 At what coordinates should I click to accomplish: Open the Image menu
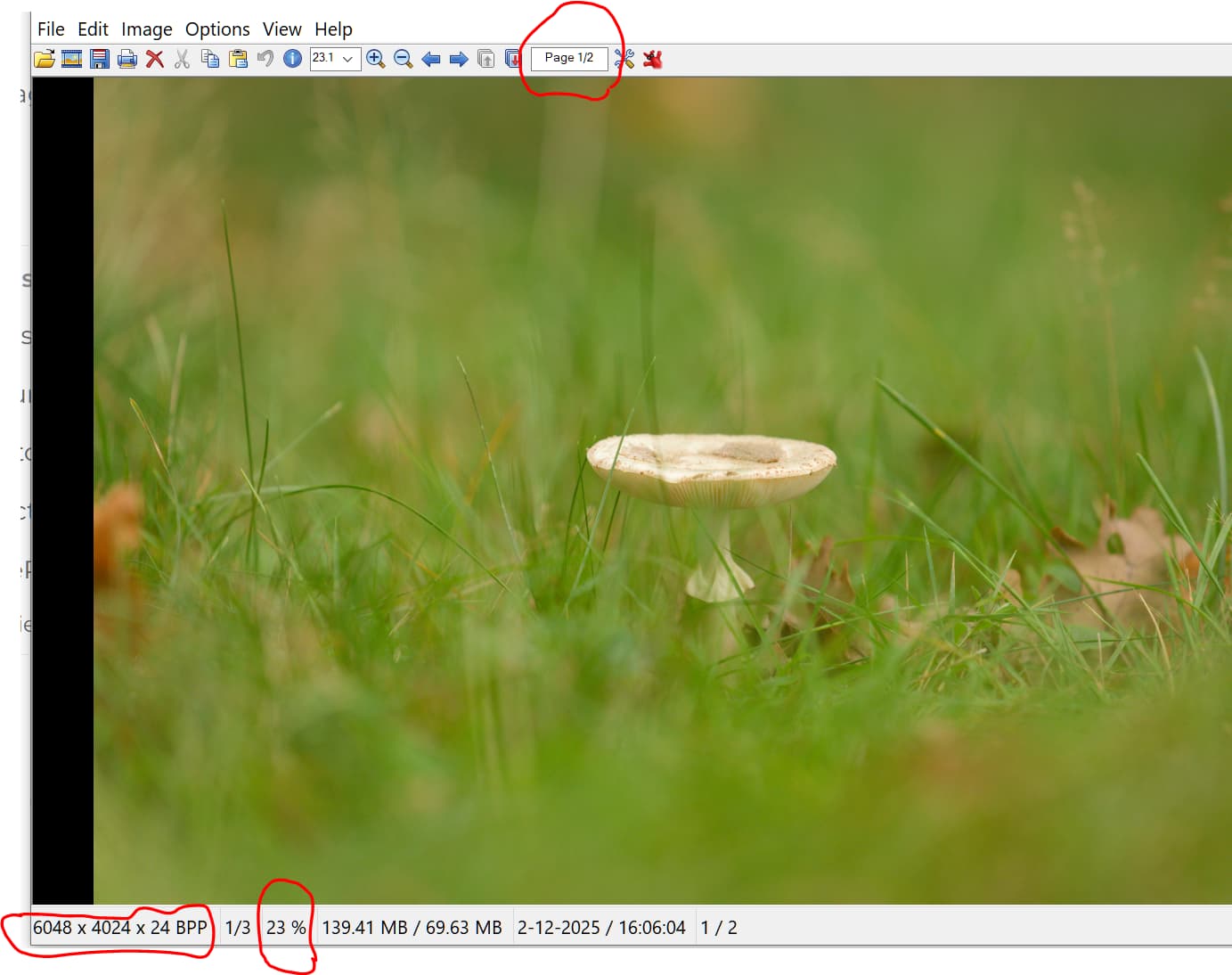click(147, 29)
